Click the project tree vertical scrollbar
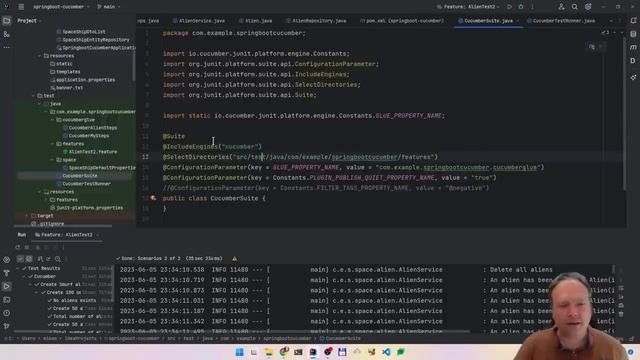This screenshot has width=640, height=360. 134,67
